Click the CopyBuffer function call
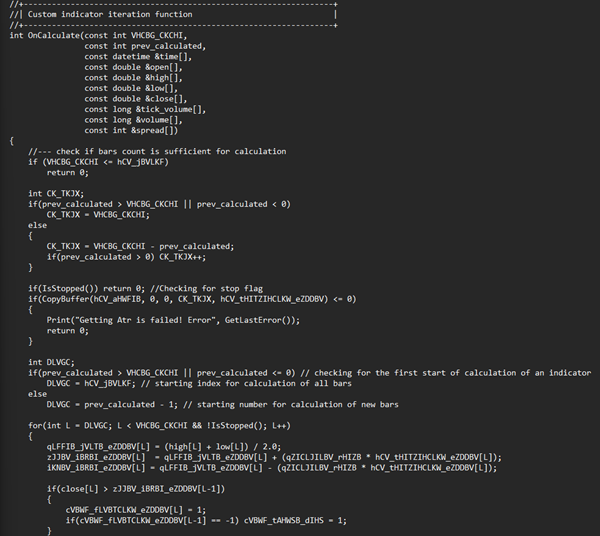600x536 pixels. 192,299
